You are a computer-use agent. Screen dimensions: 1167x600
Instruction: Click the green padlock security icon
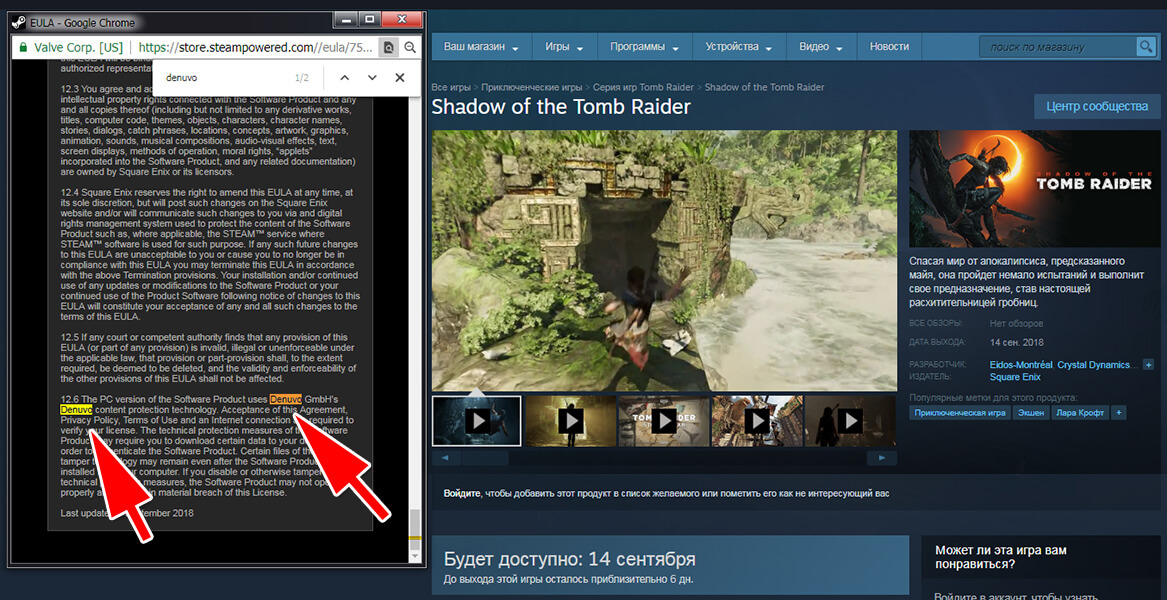pyautogui.click(x=22, y=47)
